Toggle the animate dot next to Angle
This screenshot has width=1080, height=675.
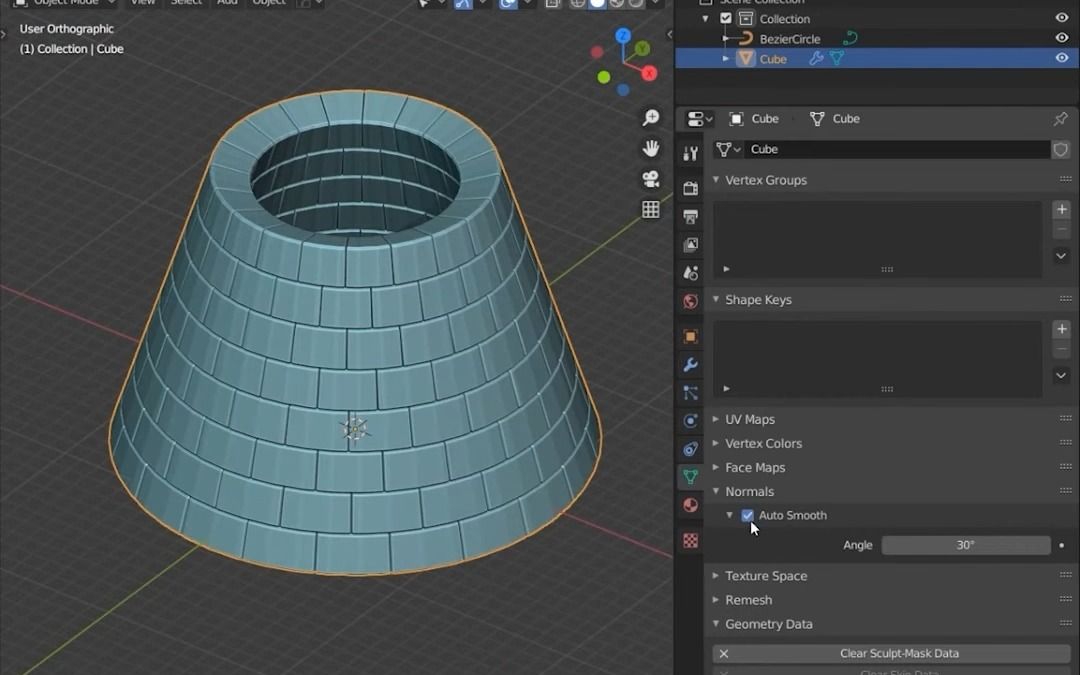tap(1061, 546)
